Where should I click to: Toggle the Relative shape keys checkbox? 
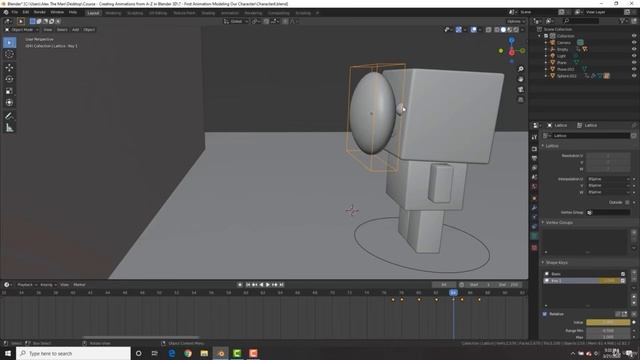click(545, 314)
